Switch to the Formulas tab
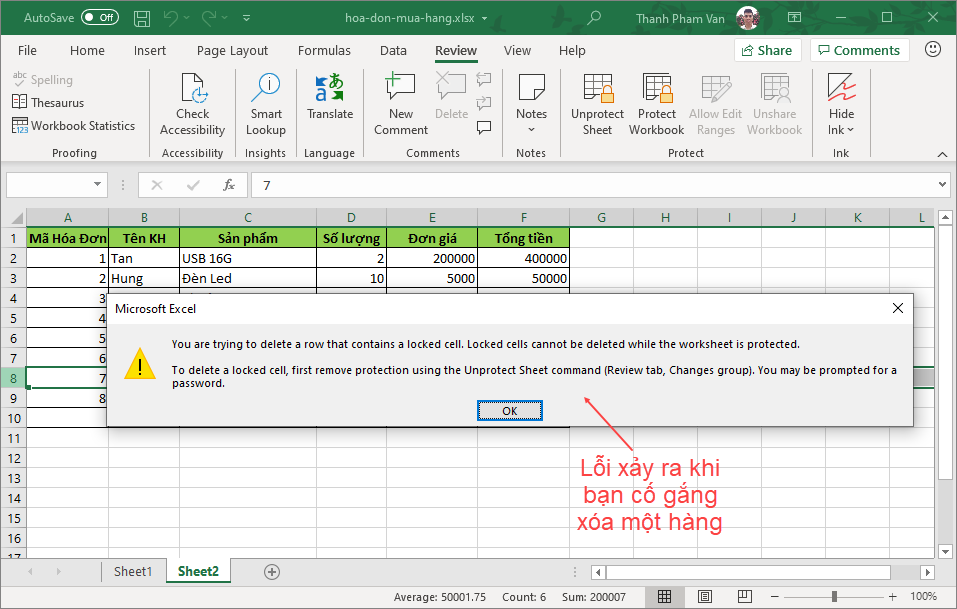This screenshot has width=957, height=609. click(324, 51)
